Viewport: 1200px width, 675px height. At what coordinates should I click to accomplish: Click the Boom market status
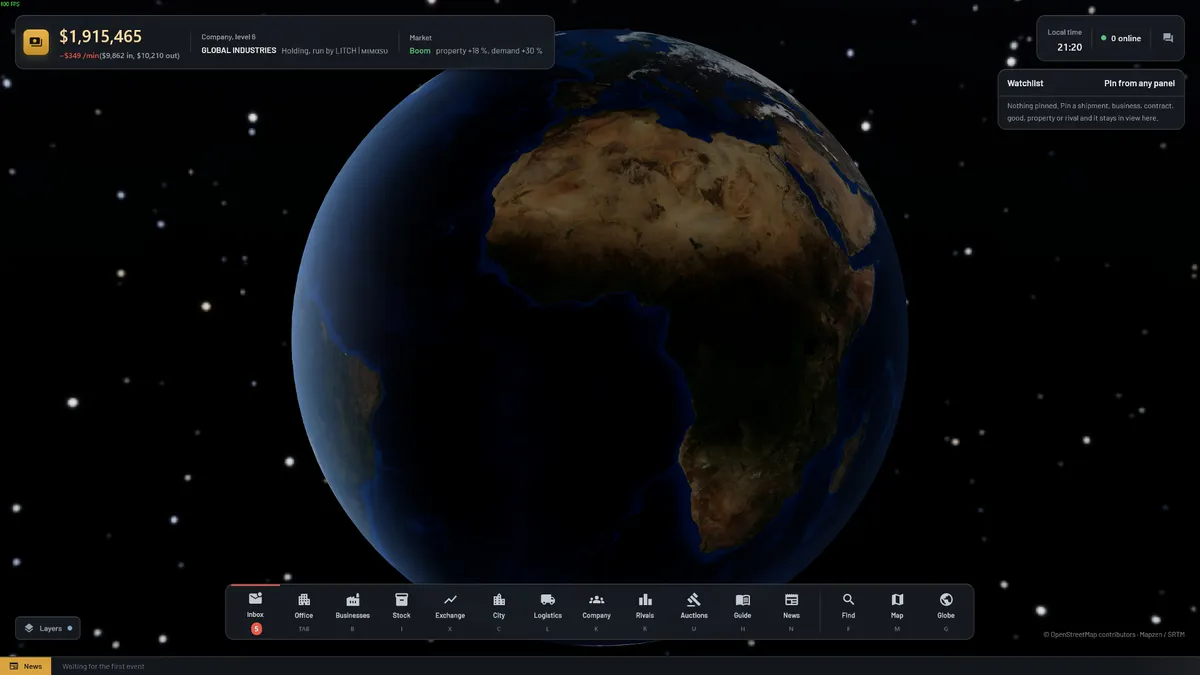coord(420,51)
